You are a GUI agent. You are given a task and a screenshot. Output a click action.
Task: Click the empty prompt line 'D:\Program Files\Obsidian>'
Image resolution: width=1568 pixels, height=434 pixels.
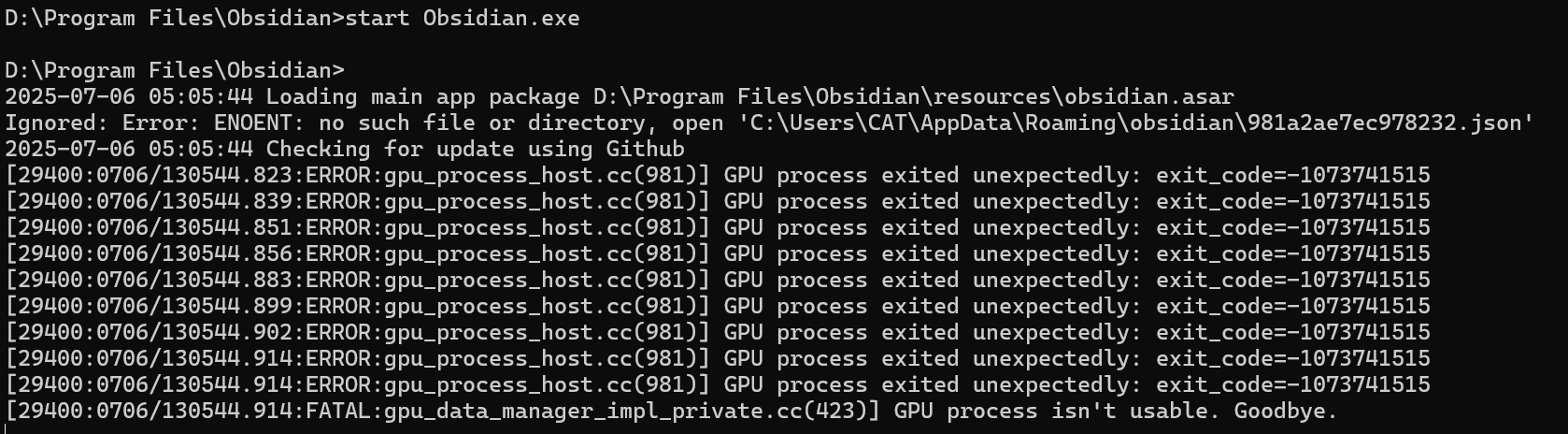[175, 70]
